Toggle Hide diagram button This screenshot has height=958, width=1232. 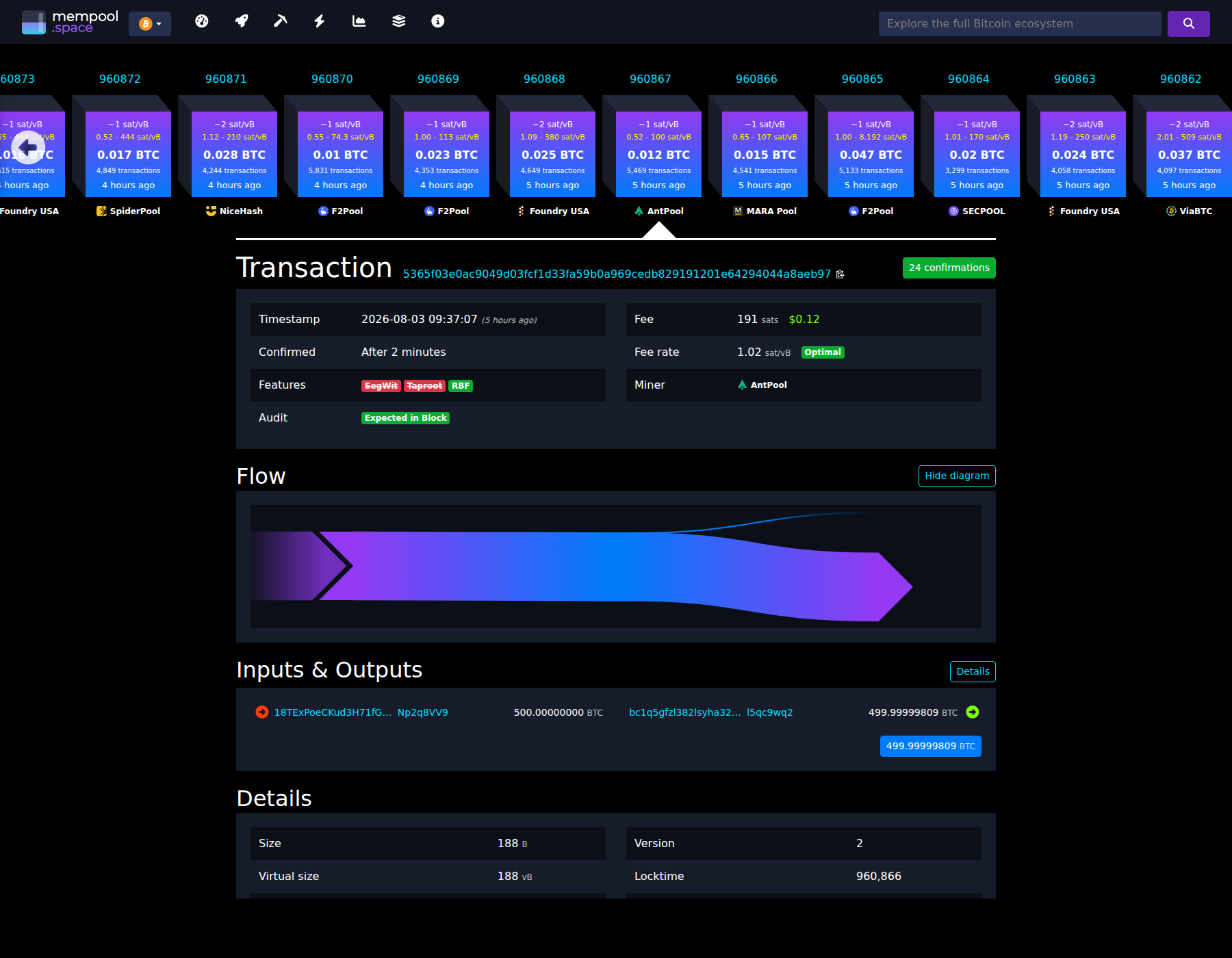[x=957, y=476]
